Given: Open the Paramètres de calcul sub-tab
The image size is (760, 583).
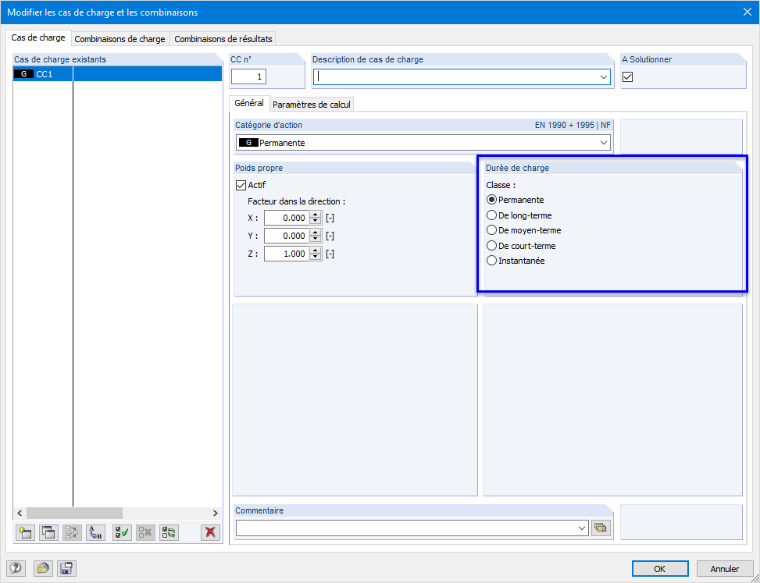Looking at the screenshot, I should point(311,105).
